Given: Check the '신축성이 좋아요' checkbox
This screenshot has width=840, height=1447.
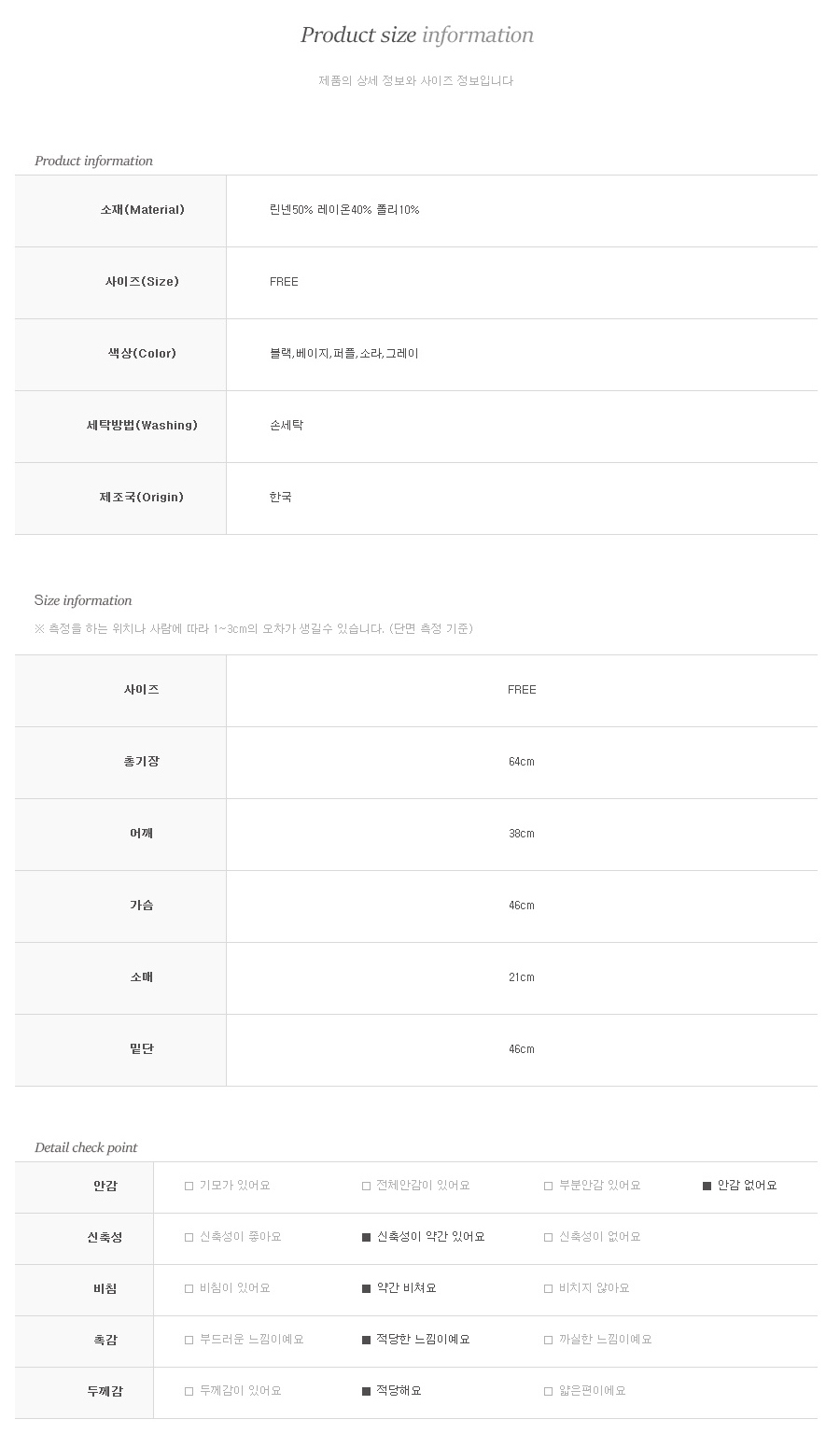Looking at the screenshot, I should [189, 1237].
